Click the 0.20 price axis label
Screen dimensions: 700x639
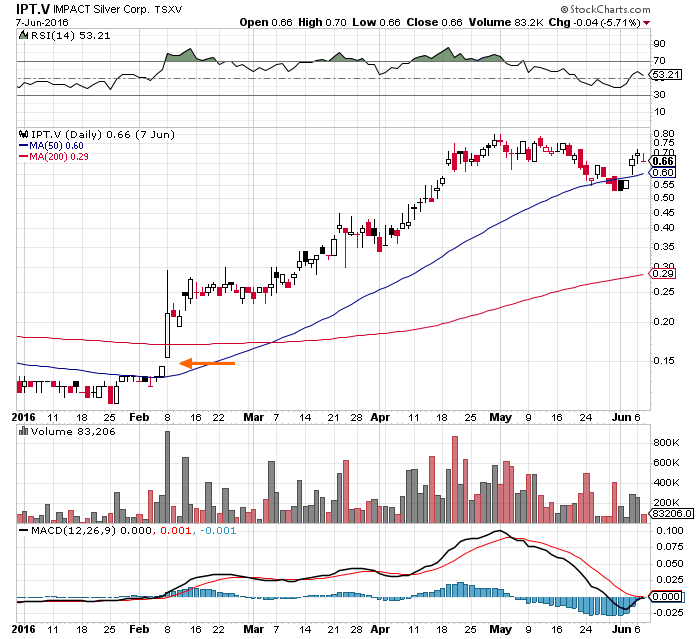pyautogui.click(x=664, y=322)
